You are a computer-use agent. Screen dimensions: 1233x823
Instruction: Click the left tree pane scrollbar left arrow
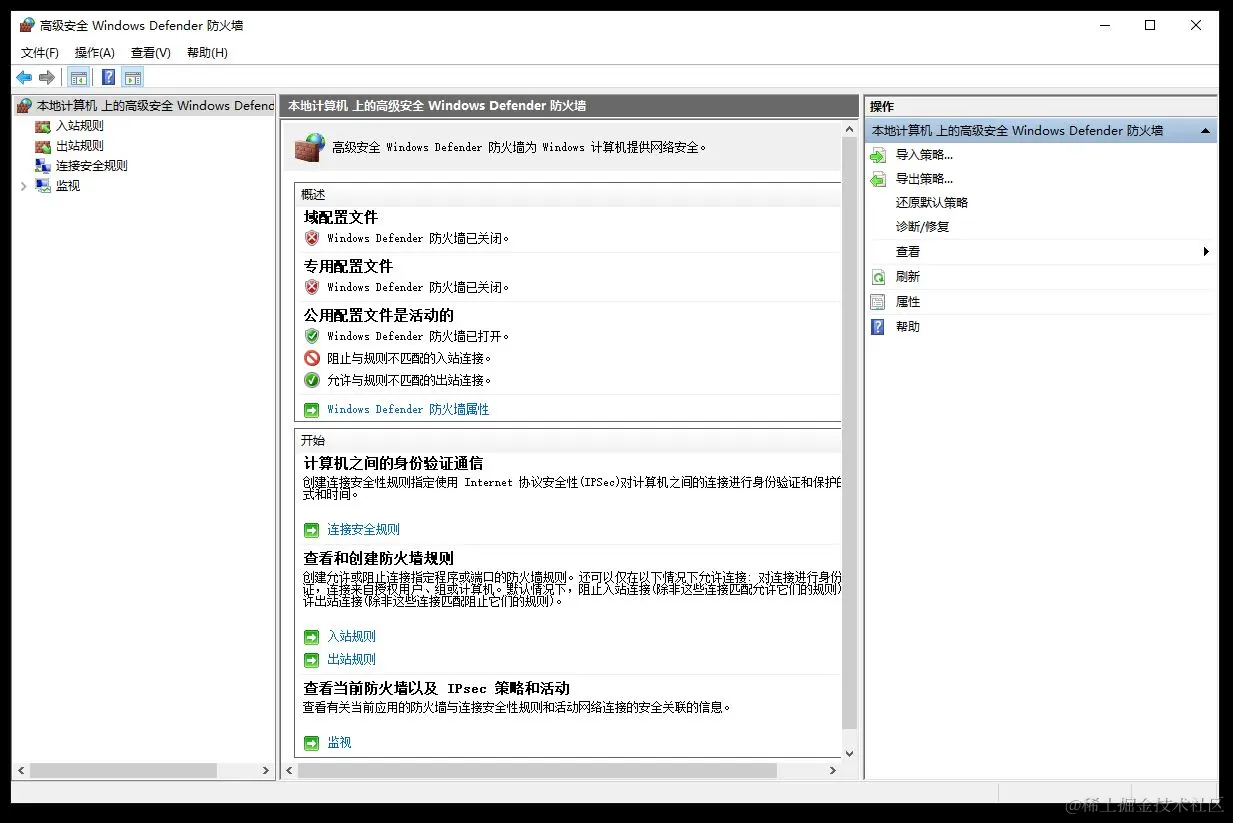[x=21, y=771]
